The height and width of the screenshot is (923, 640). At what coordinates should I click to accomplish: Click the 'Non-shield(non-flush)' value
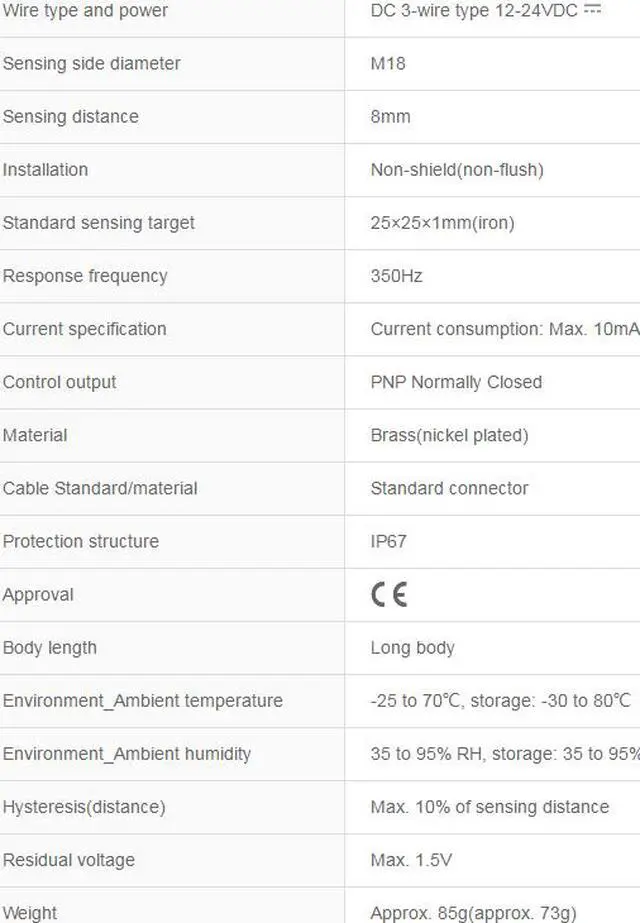click(x=457, y=169)
